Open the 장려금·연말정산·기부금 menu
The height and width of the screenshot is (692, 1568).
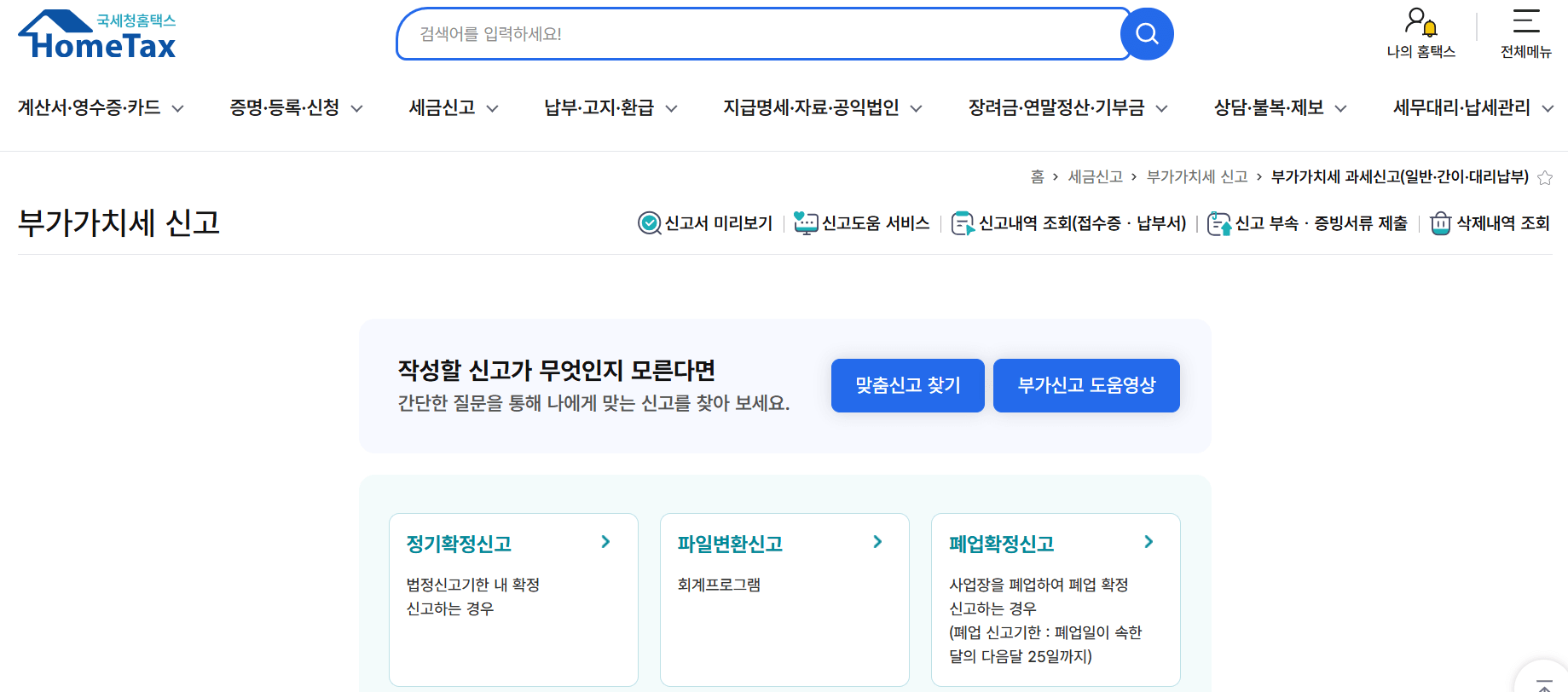(1056, 107)
